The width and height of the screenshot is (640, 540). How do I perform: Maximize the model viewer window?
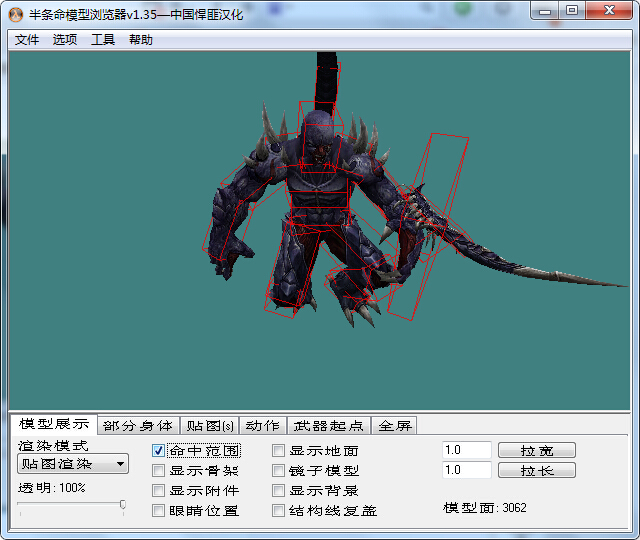[572, 11]
